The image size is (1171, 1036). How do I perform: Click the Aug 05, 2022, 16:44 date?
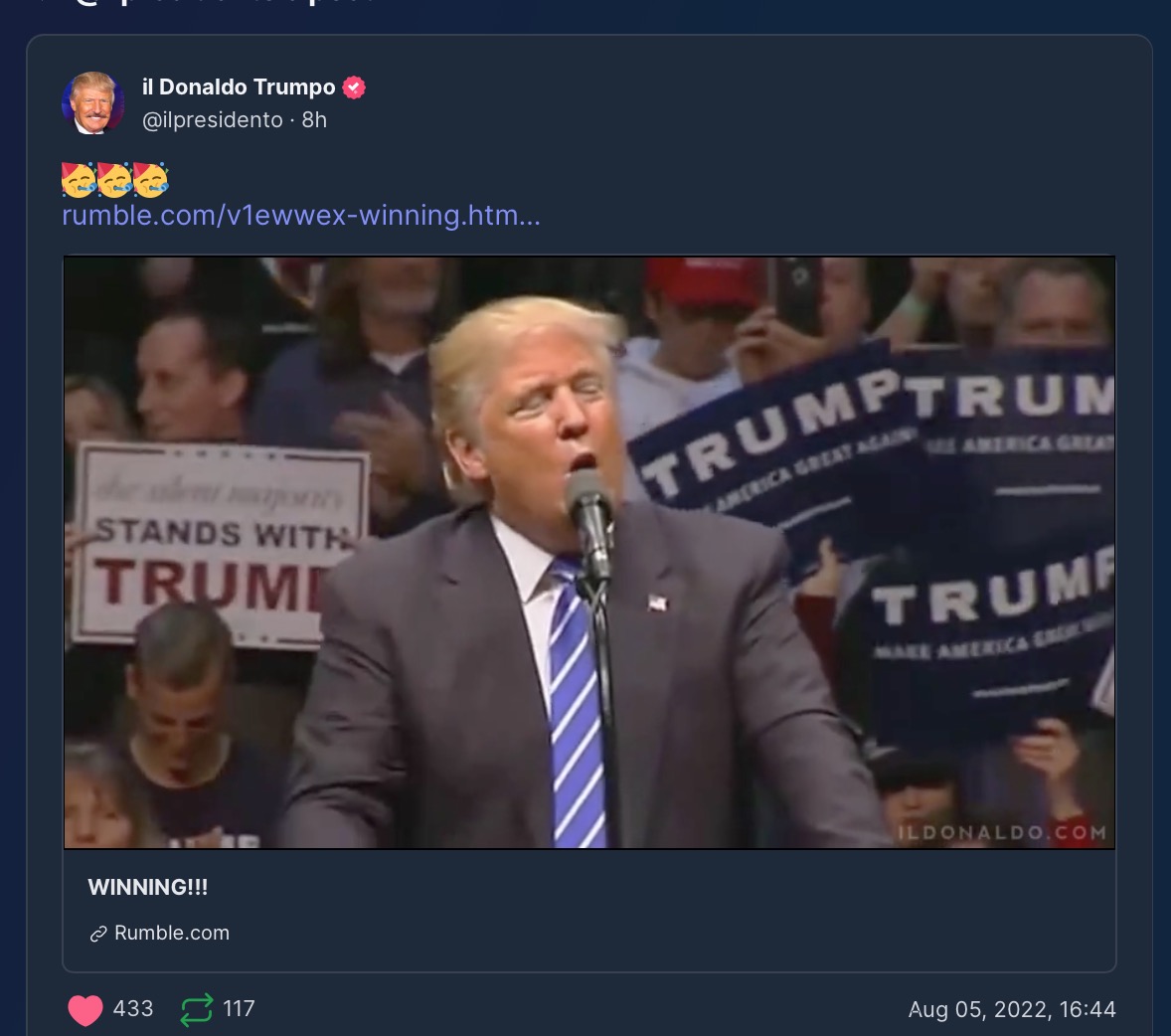click(x=1012, y=1010)
